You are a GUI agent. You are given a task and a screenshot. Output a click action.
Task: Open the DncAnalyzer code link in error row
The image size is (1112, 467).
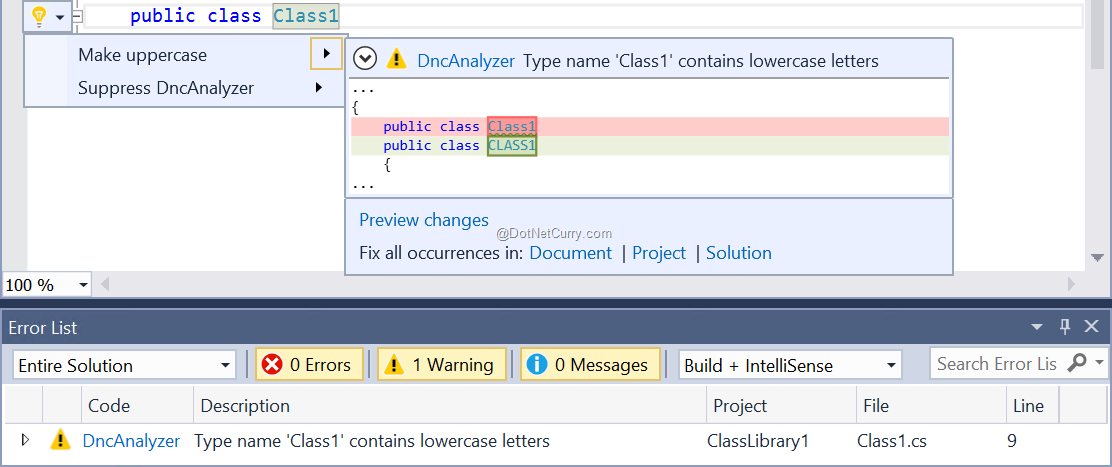pos(131,441)
